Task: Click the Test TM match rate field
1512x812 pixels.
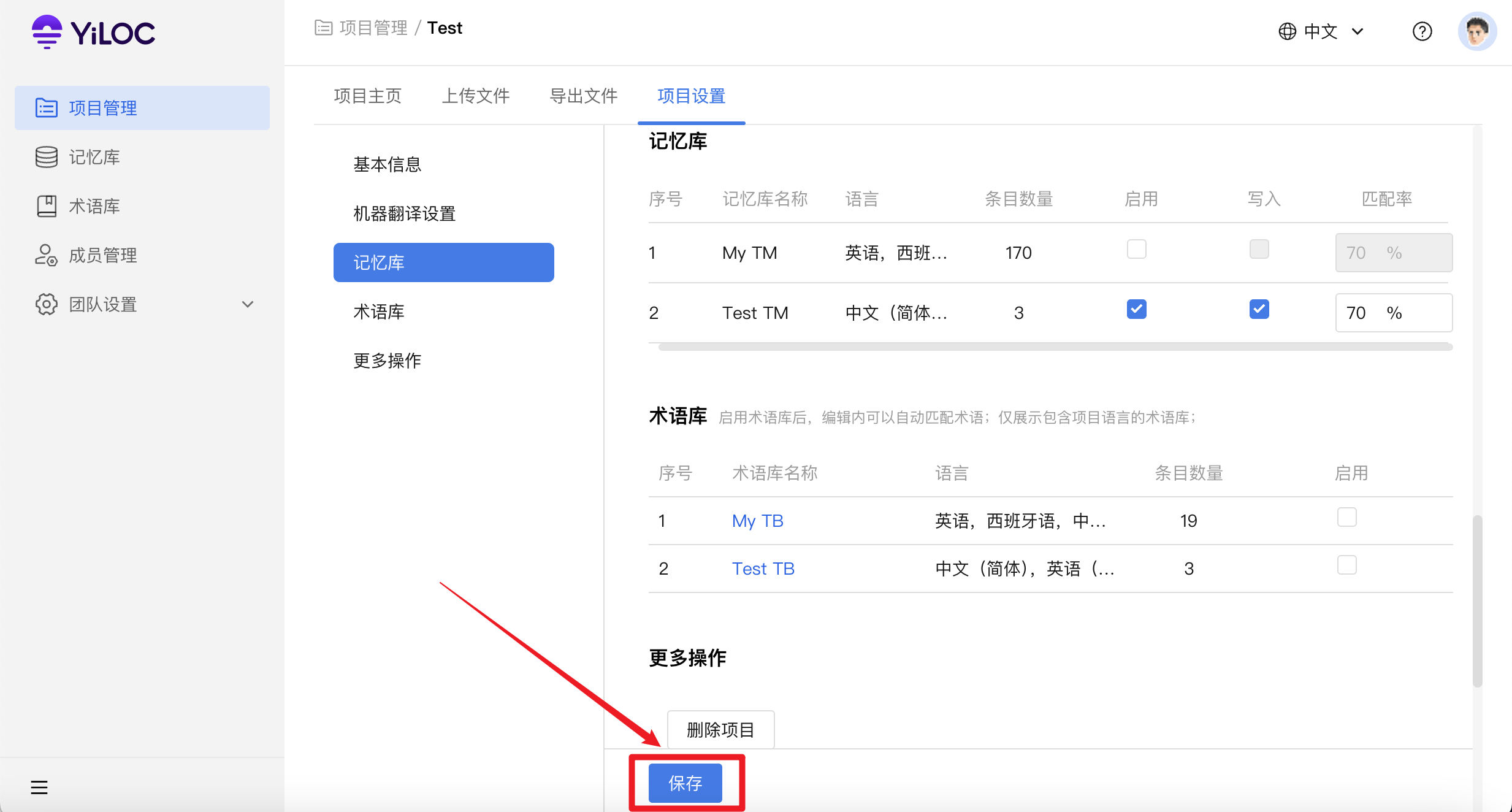Action: coord(1394,313)
